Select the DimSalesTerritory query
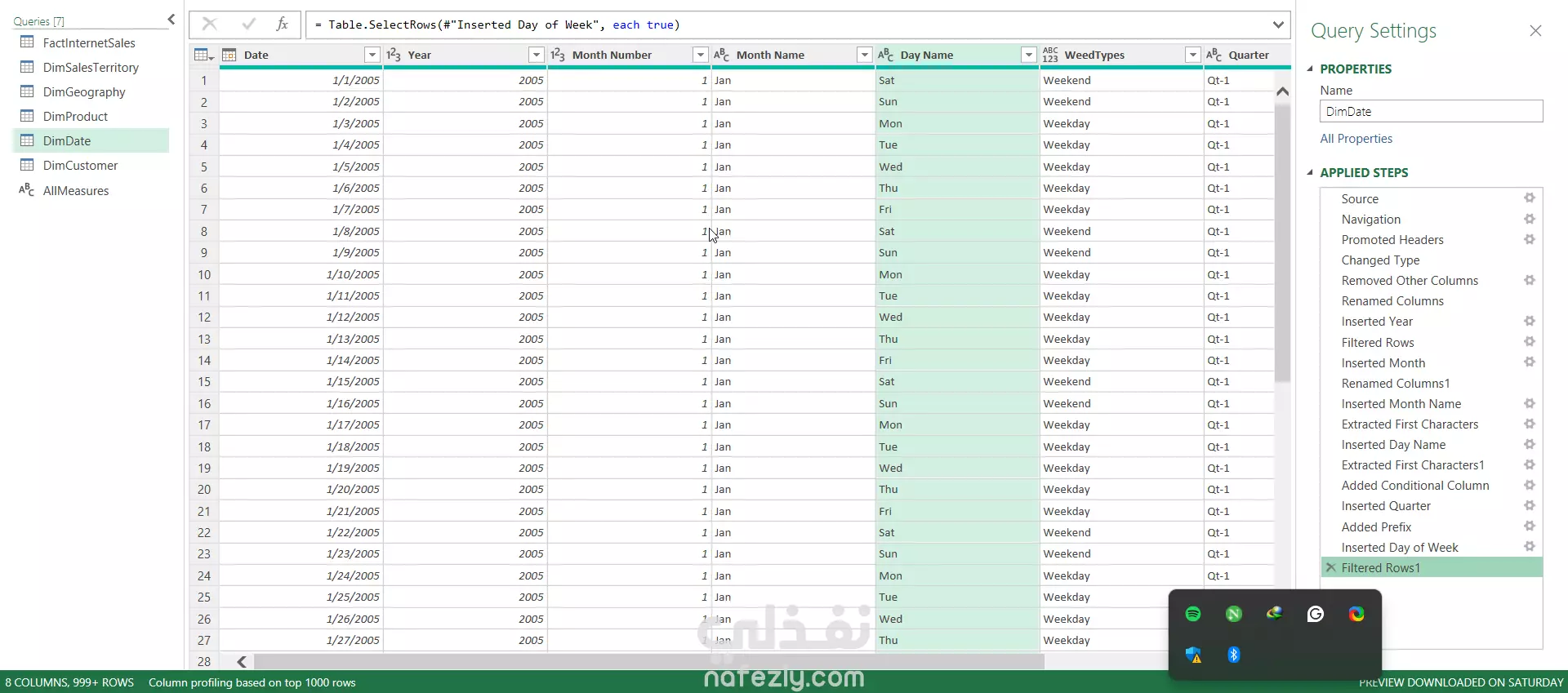Screen dimensions: 1568x693 pyautogui.click(x=91, y=67)
